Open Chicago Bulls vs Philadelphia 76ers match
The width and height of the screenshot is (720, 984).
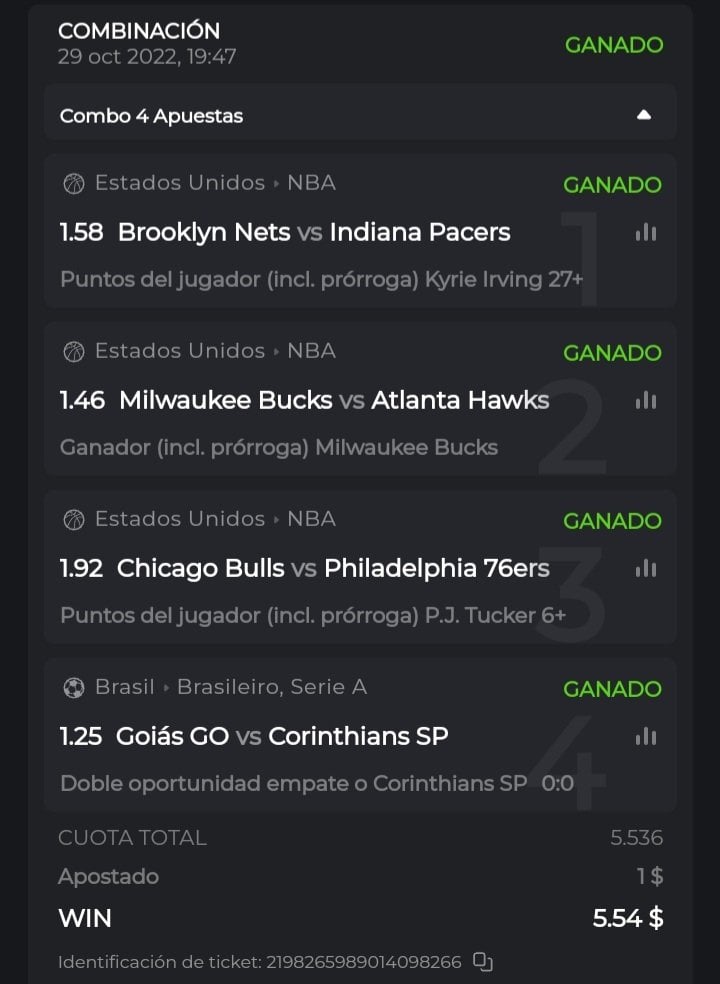coord(333,568)
